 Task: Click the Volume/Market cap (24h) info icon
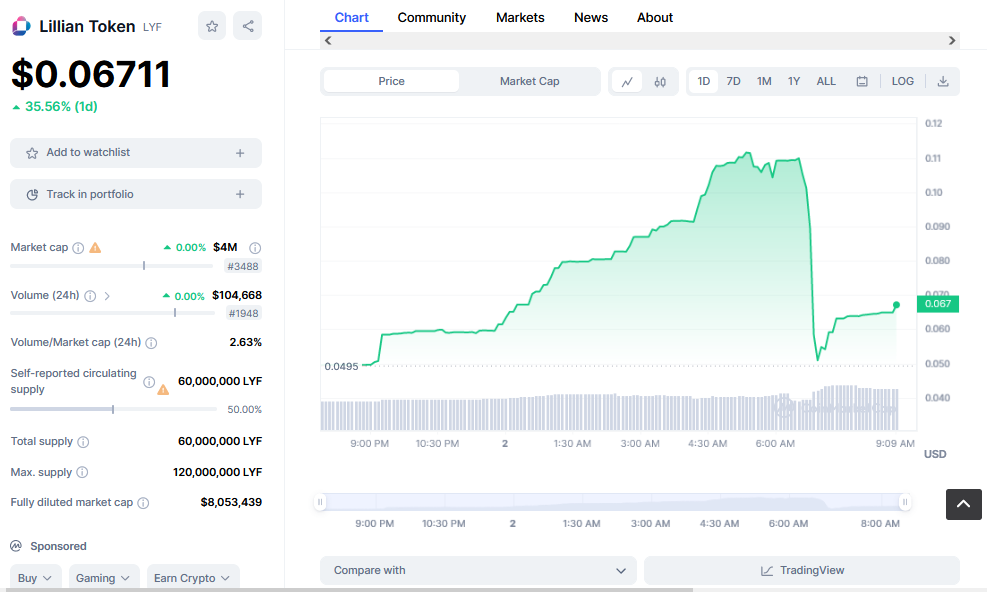coord(151,343)
